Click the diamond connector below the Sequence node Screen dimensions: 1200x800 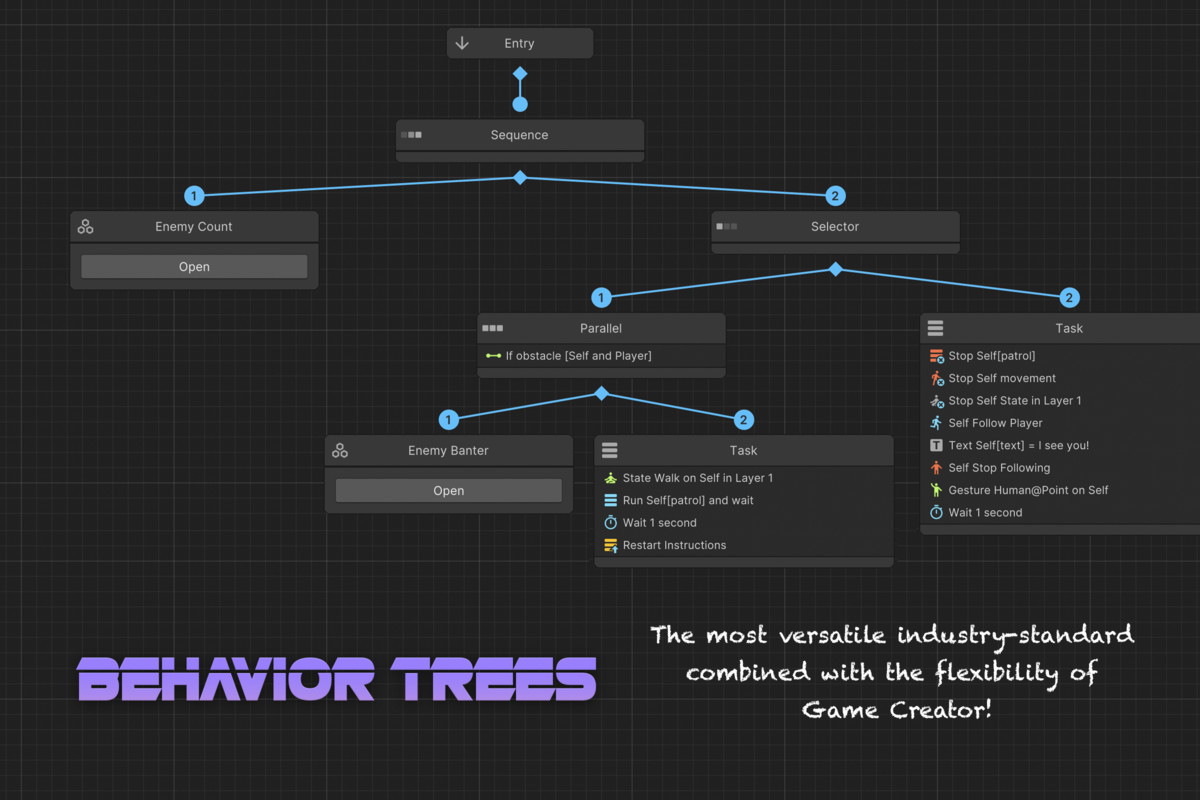point(520,177)
